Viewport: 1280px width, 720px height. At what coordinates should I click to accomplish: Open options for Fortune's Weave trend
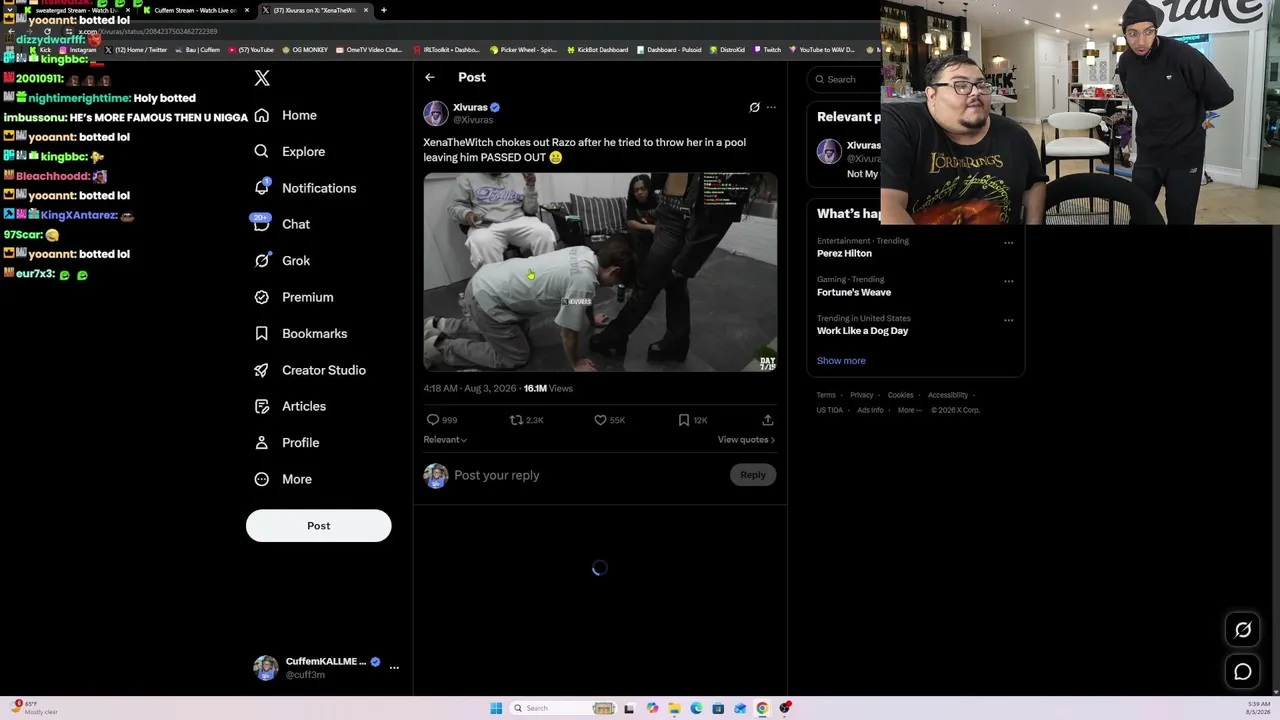(x=1008, y=281)
